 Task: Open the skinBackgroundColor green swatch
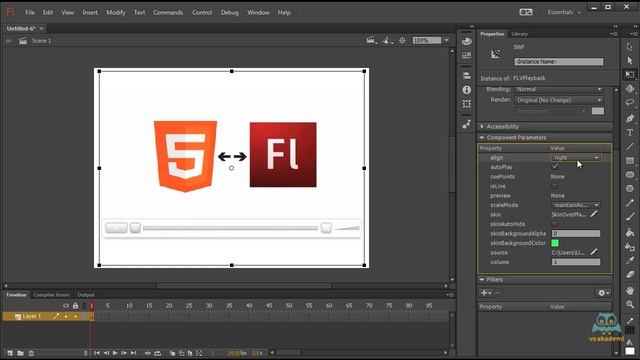[x=555, y=243]
